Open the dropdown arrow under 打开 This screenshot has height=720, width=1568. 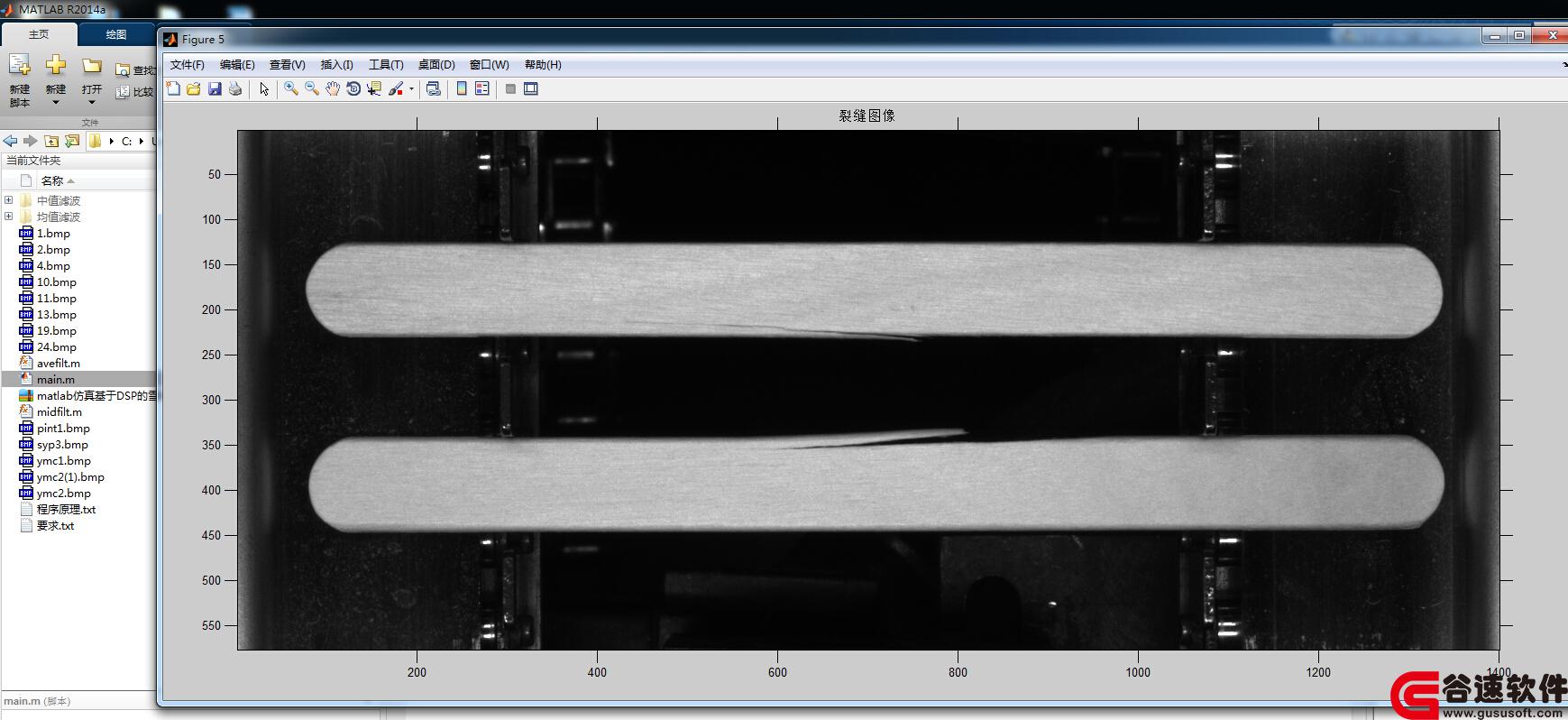click(x=92, y=102)
